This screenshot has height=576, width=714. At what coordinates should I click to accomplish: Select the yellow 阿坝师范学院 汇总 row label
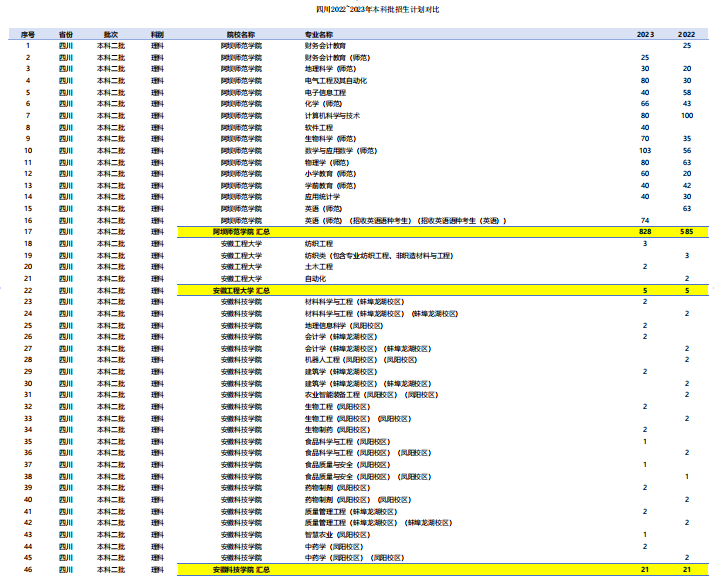coord(241,232)
